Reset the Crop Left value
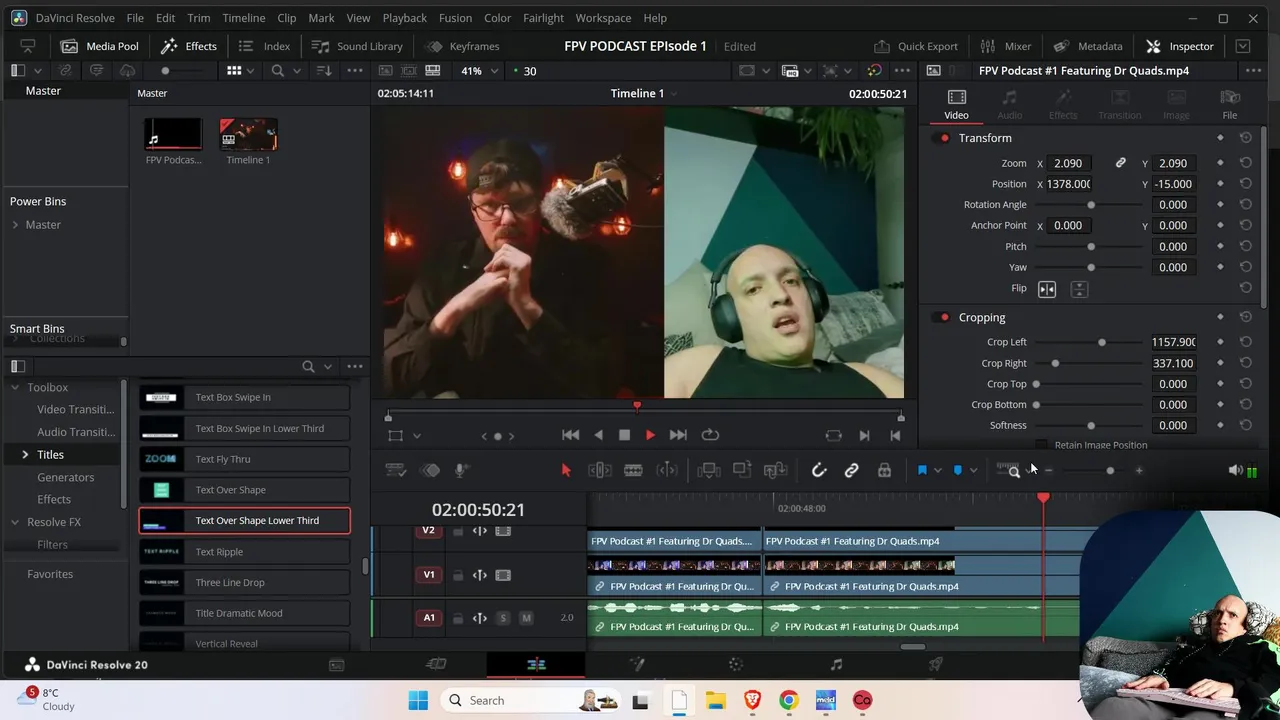This screenshot has width=1280, height=720. coord(1245,342)
